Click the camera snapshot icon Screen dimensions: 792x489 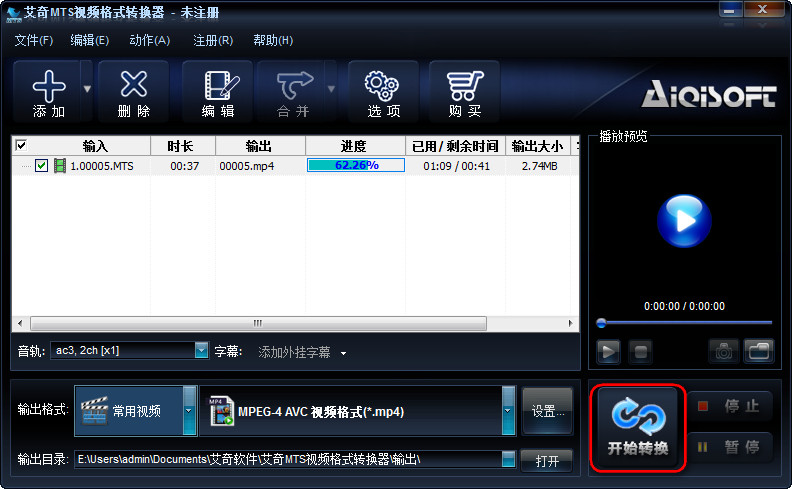723,351
